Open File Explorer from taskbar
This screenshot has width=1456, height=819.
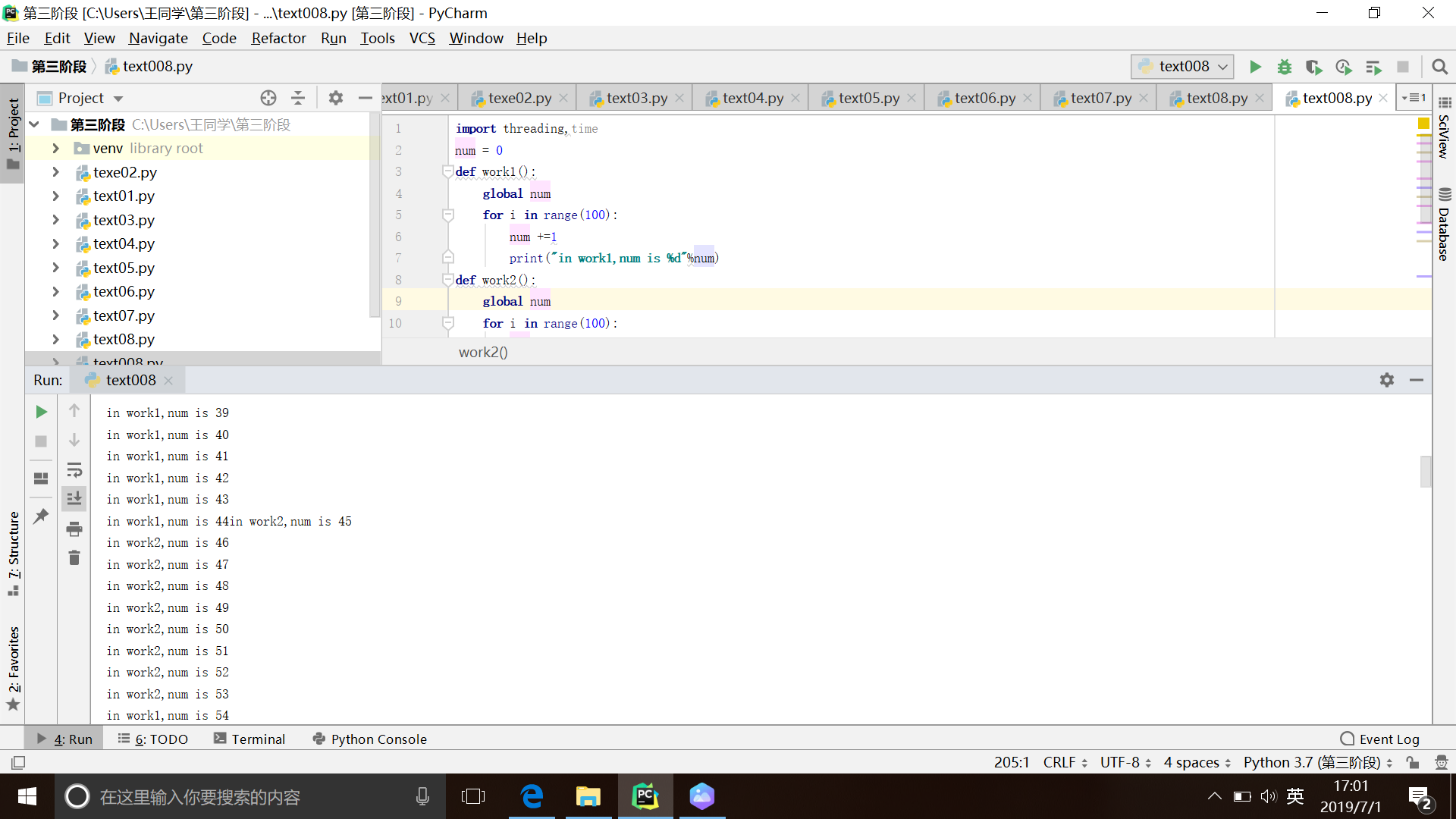pos(588,796)
